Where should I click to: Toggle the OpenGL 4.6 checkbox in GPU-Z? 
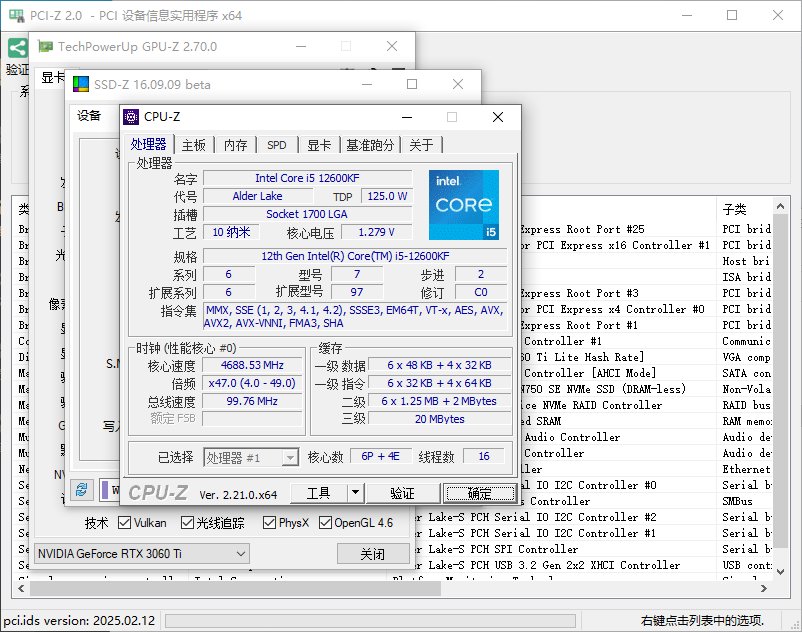tap(325, 523)
